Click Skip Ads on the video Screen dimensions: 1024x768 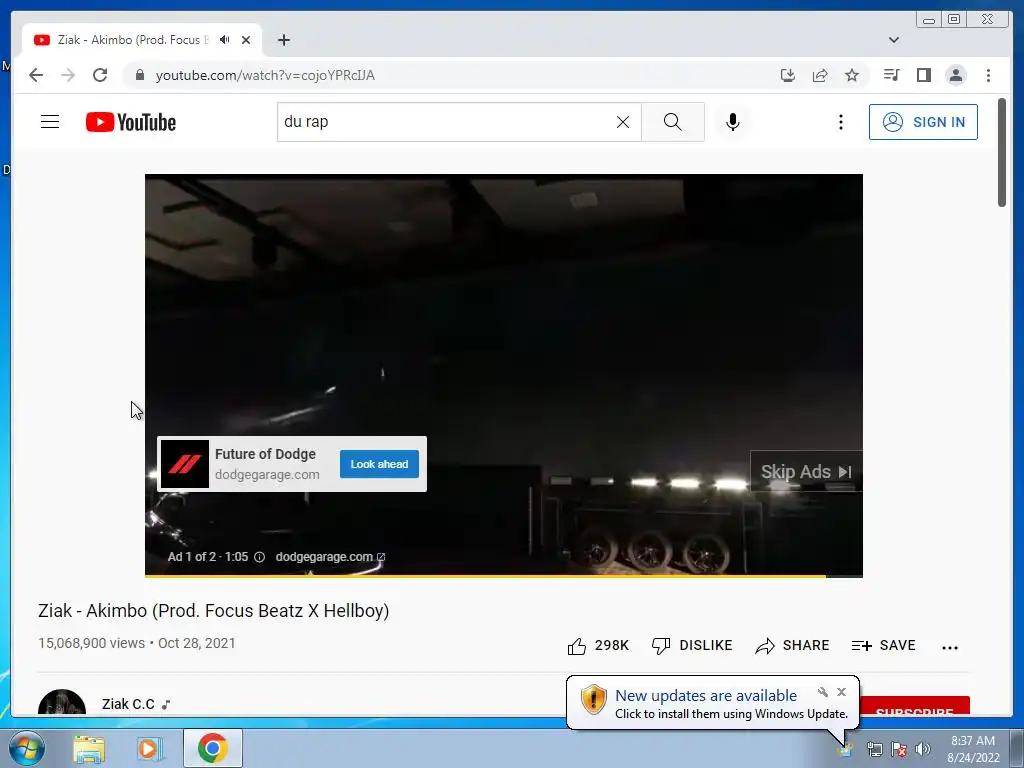coord(806,472)
